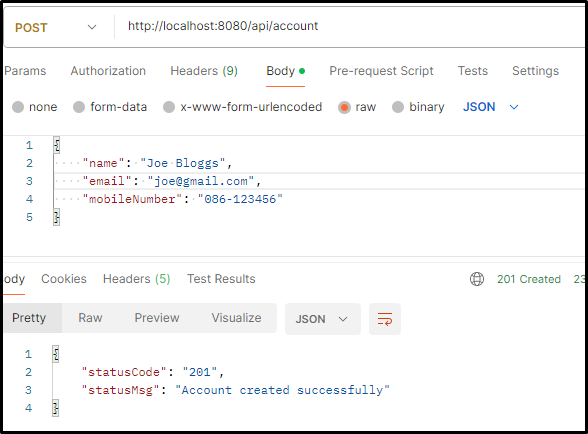Click the "086-123456" mobile number value
588x434 pixels.
[240, 199]
